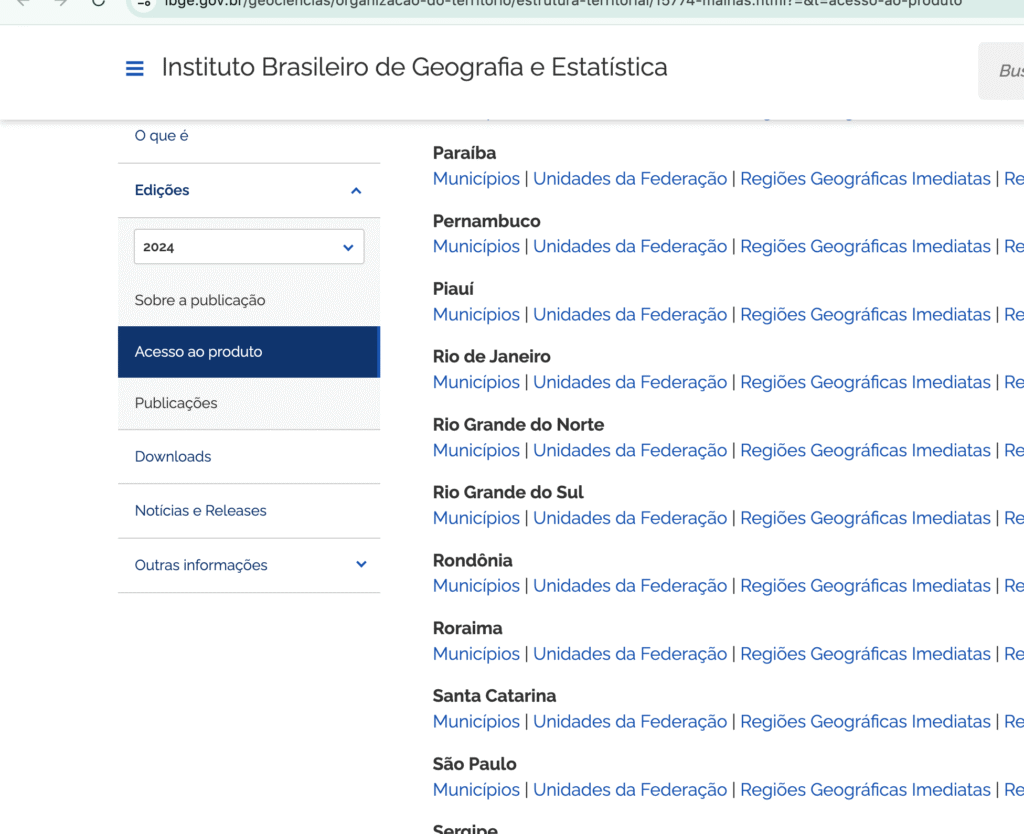
Task: Open Unidades da Federação under São Paulo
Action: [x=630, y=790]
